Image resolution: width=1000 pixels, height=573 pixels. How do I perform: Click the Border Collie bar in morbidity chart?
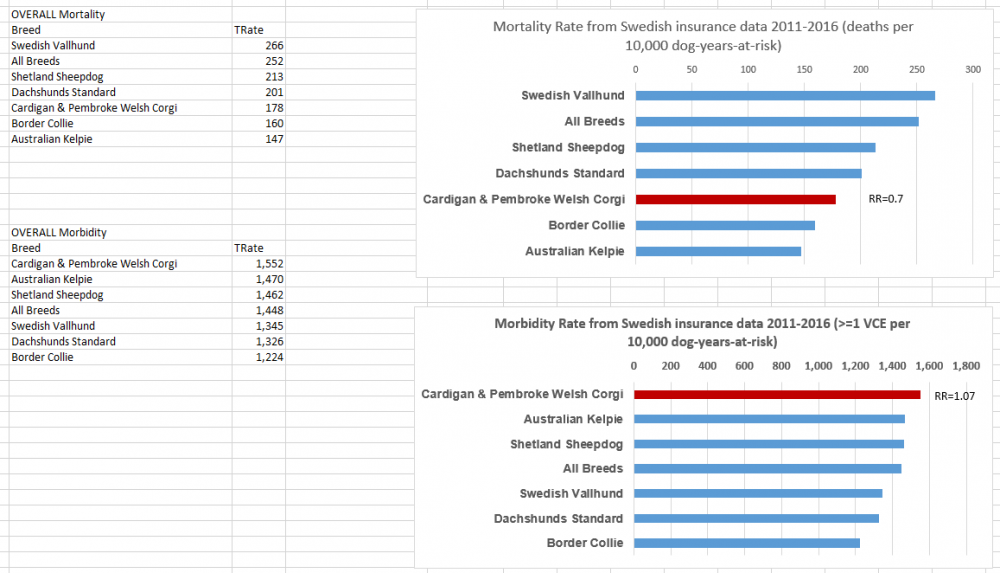coord(747,543)
